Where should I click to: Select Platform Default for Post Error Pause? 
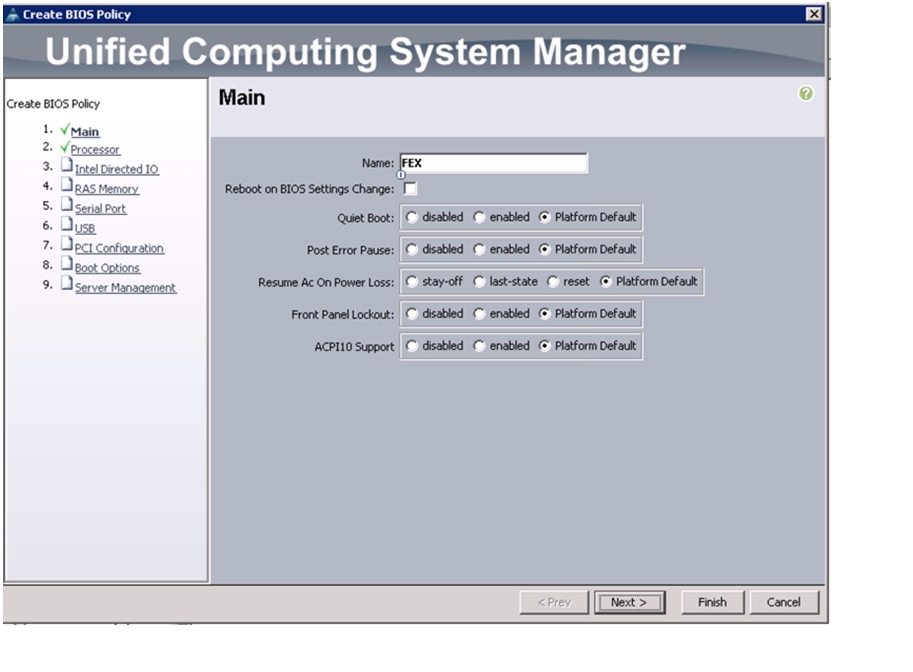click(544, 249)
